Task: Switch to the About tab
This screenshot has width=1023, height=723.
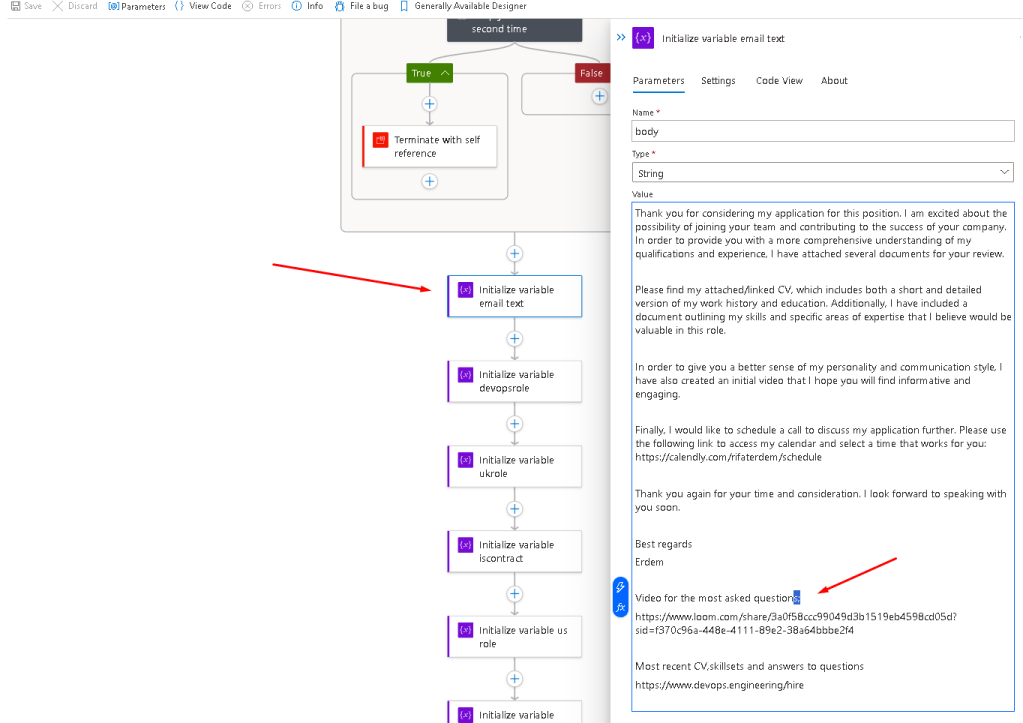Action: (x=834, y=80)
